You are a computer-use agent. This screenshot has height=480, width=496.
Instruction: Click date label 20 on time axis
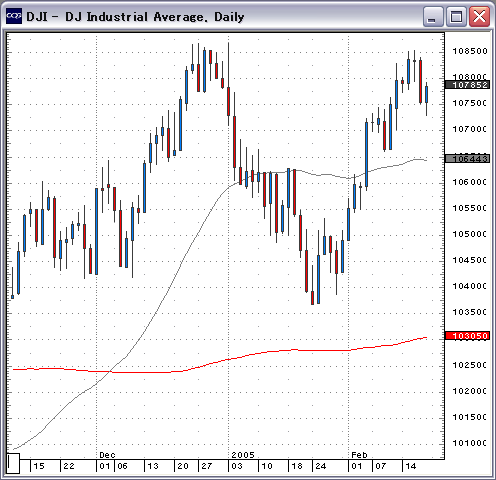[183, 466]
